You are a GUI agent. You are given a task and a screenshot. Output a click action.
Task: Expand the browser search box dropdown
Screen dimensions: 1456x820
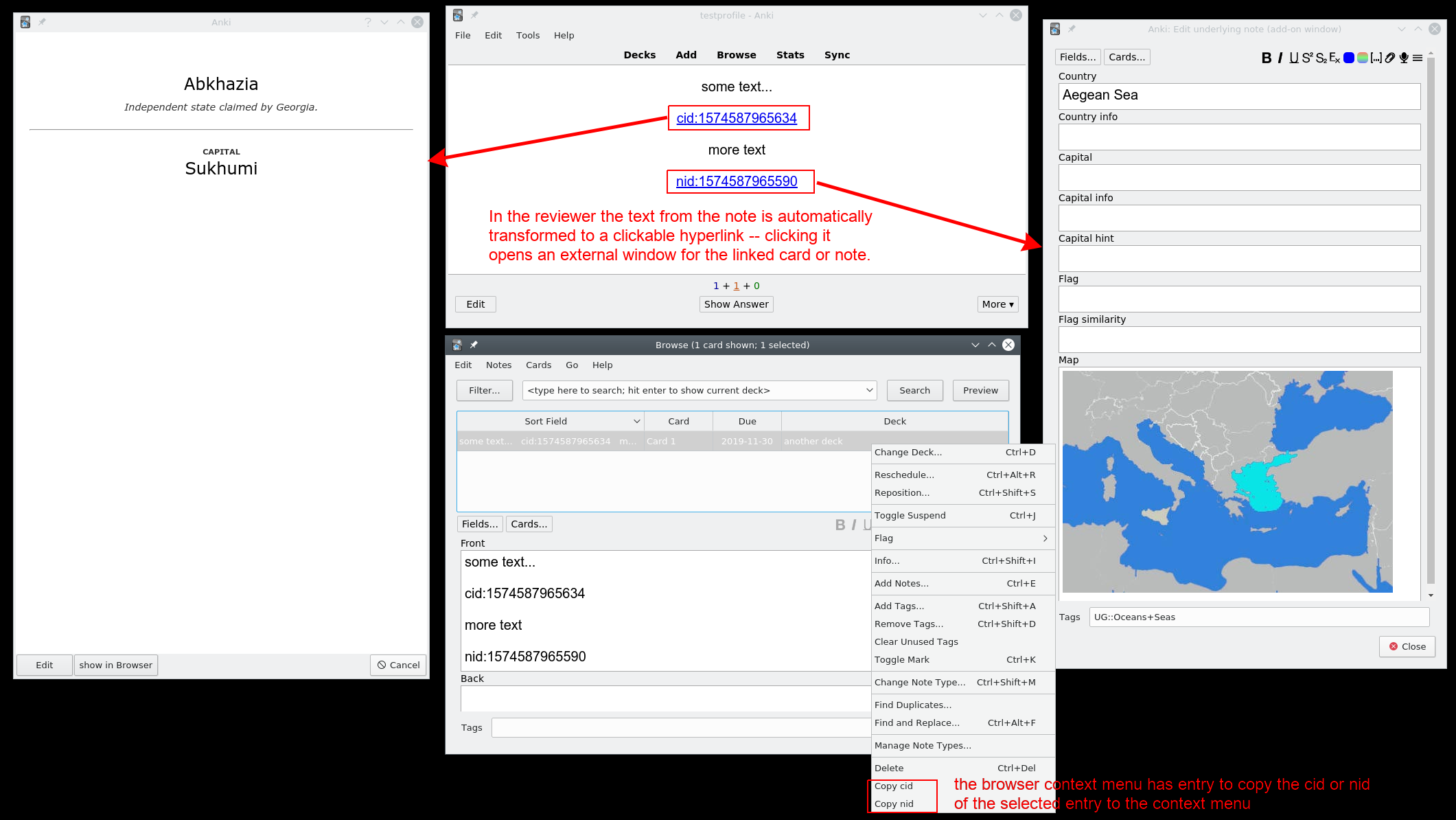coord(869,390)
